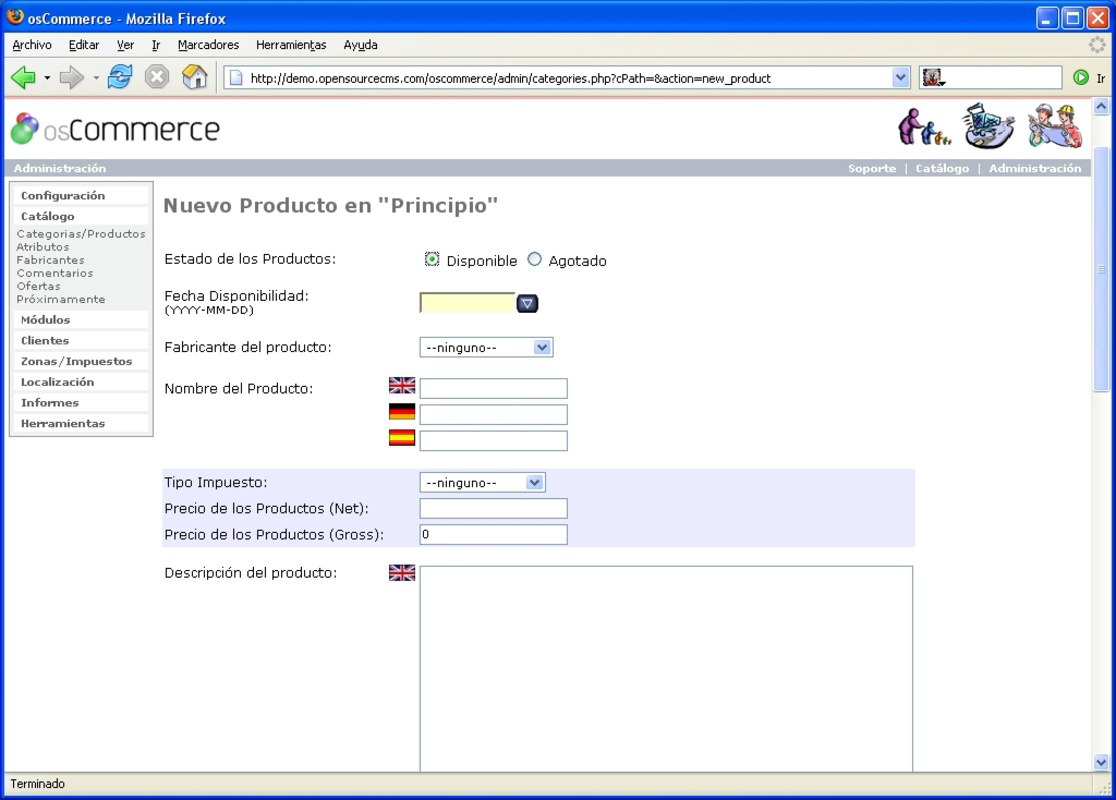Open the Herramientas menu in menu bar
Viewport: 1116px width, 800px height.
point(291,45)
